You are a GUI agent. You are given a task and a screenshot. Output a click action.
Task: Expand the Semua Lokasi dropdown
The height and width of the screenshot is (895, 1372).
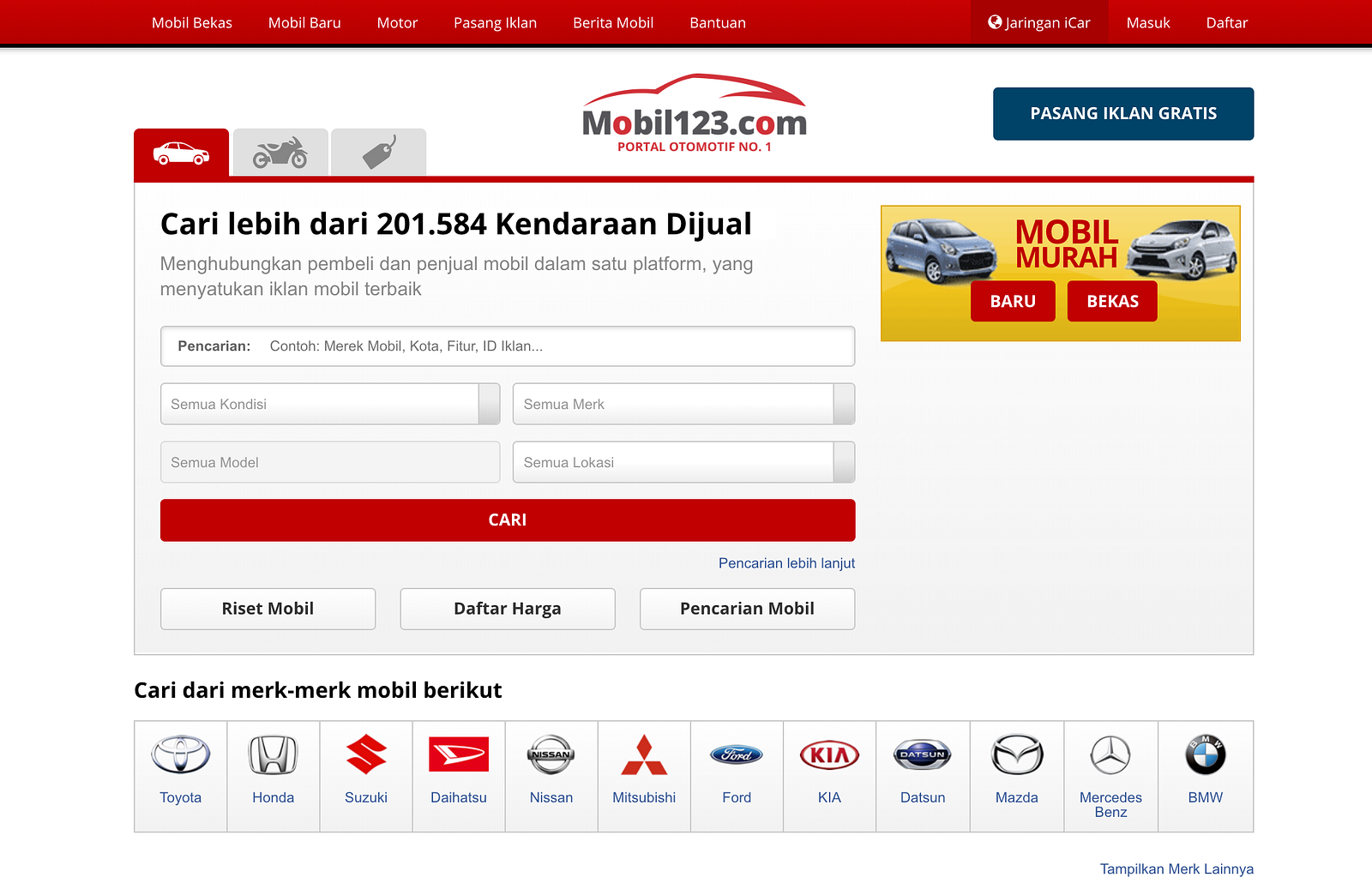(683, 462)
